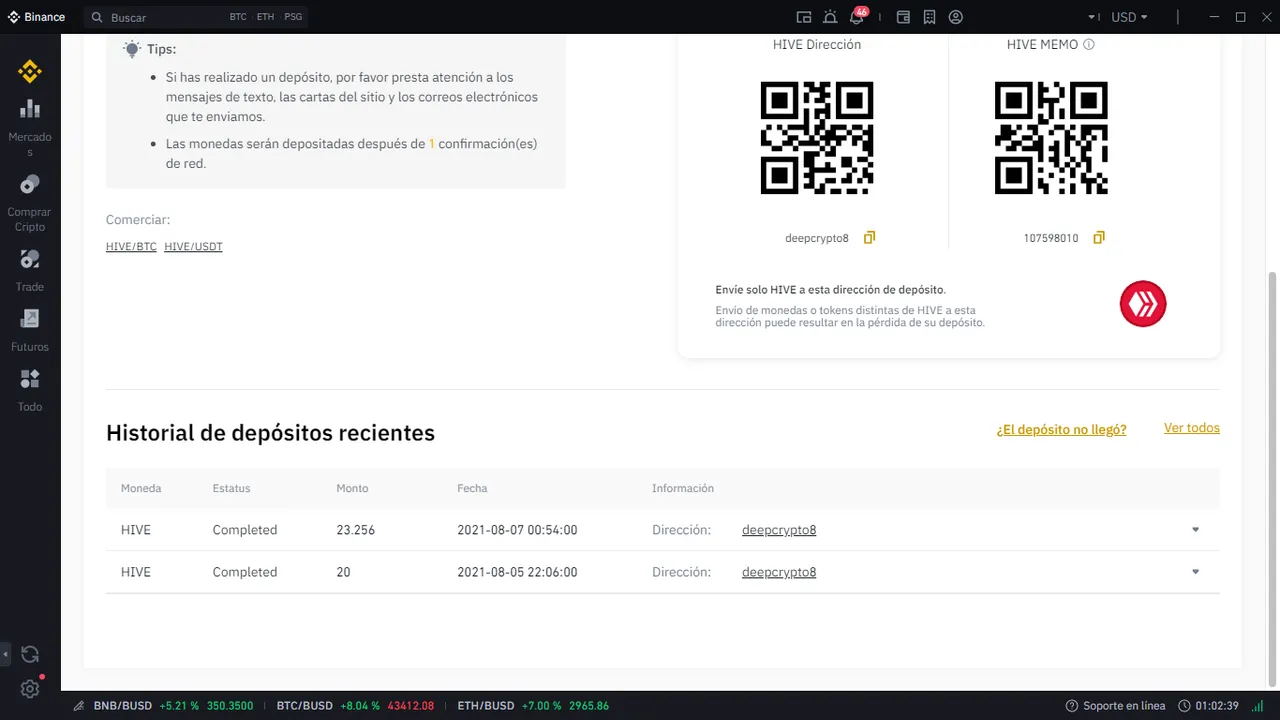
Task: Click the BTC/BUSD ticker in status bar
Action: (x=355, y=706)
